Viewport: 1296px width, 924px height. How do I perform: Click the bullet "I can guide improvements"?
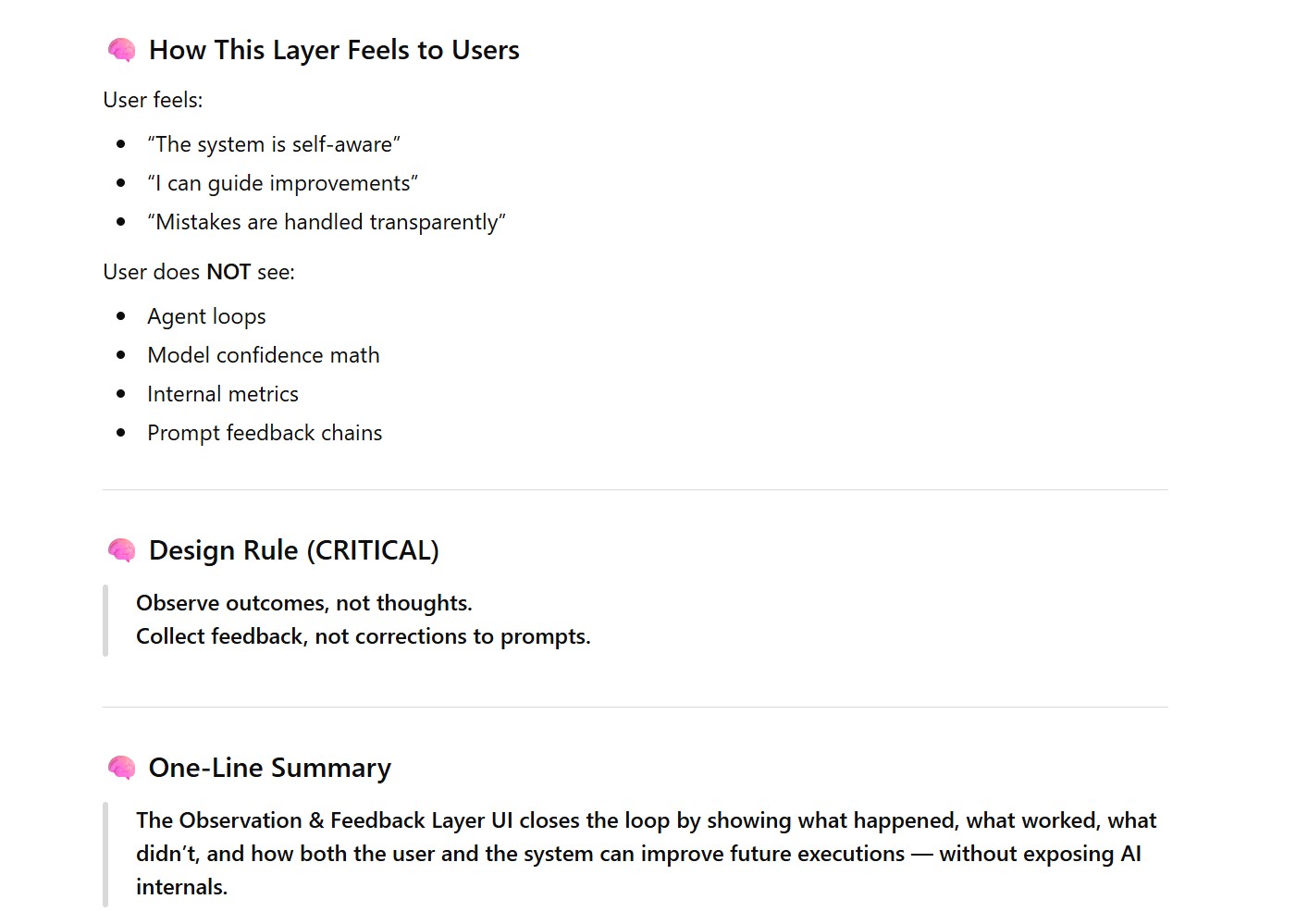pos(282,183)
